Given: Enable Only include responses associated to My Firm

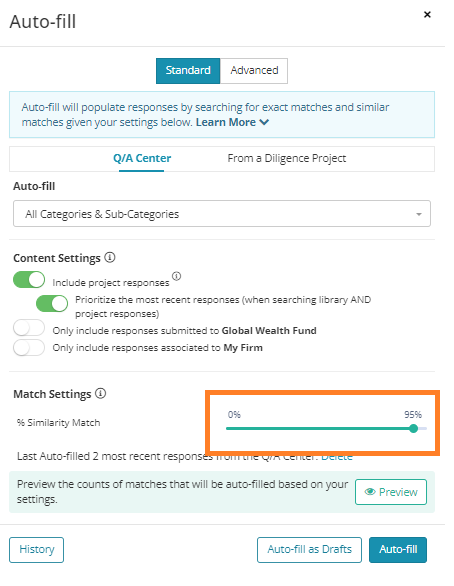Looking at the screenshot, I should 29,348.
